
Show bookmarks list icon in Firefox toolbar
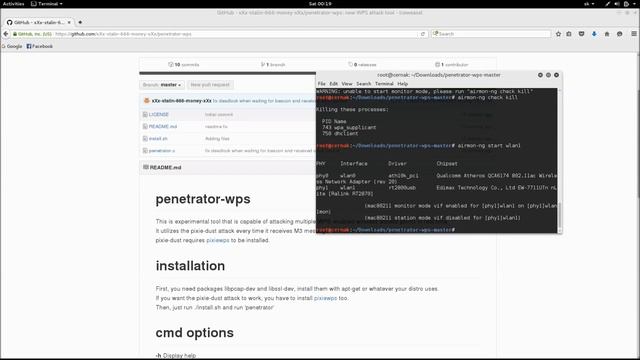(569, 34)
